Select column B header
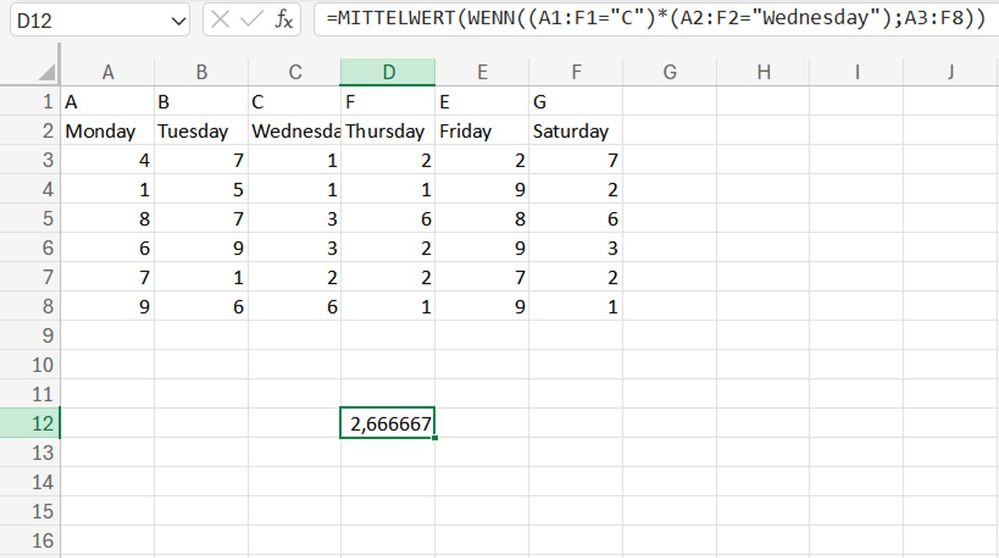The width and height of the screenshot is (999, 558). [x=201, y=72]
